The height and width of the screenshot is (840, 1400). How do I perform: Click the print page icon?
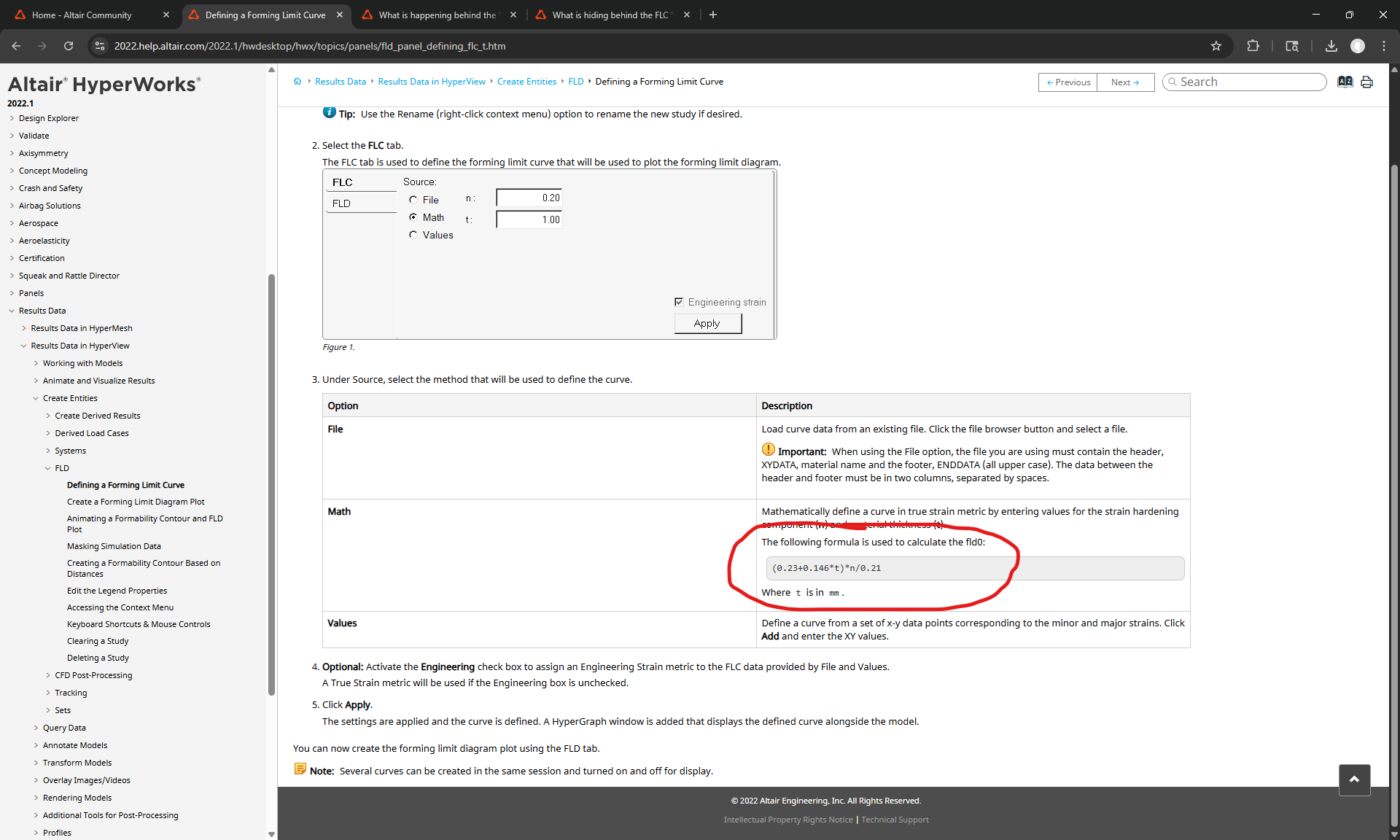pos(1367,82)
